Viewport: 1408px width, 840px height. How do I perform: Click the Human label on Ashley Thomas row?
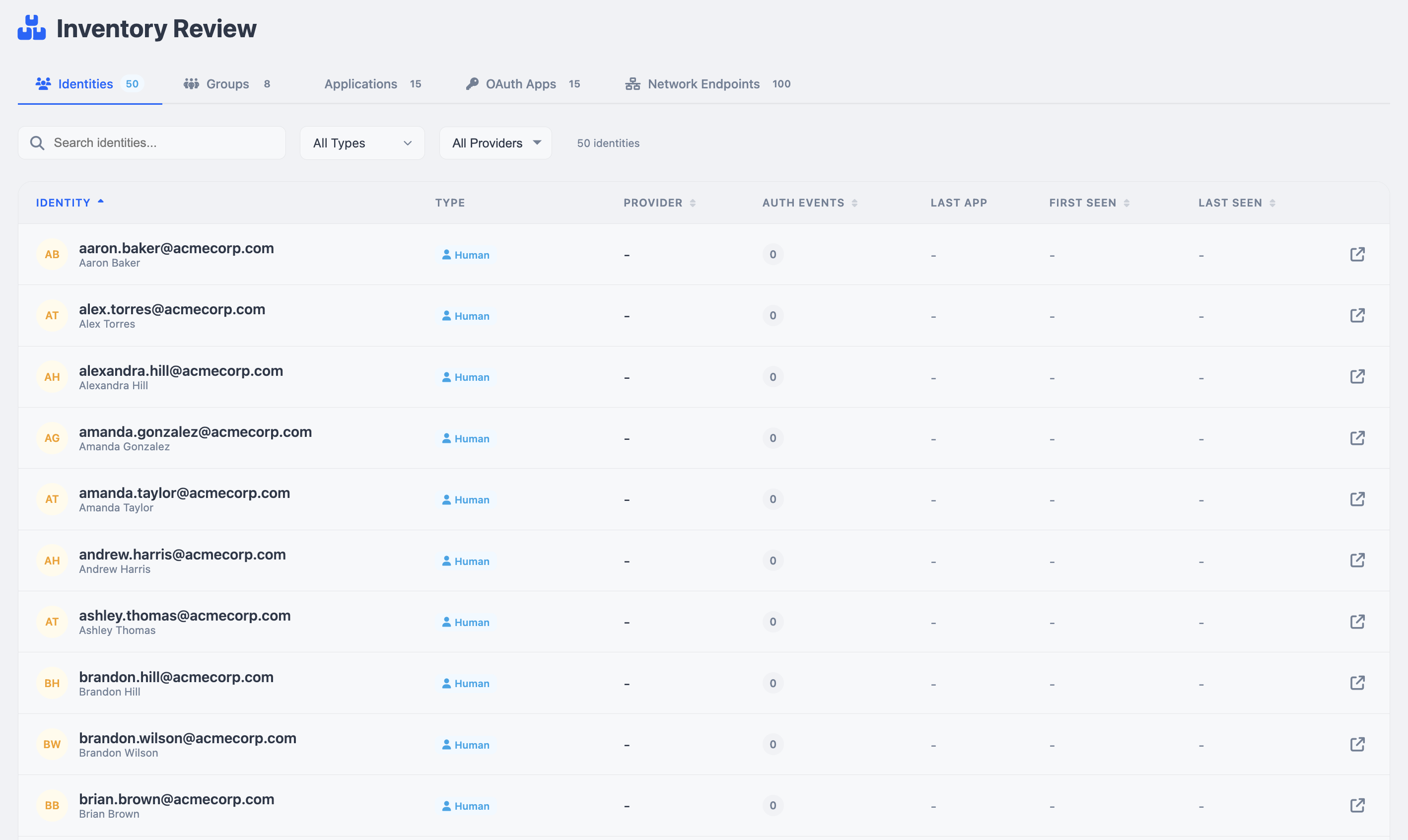click(x=472, y=622)
